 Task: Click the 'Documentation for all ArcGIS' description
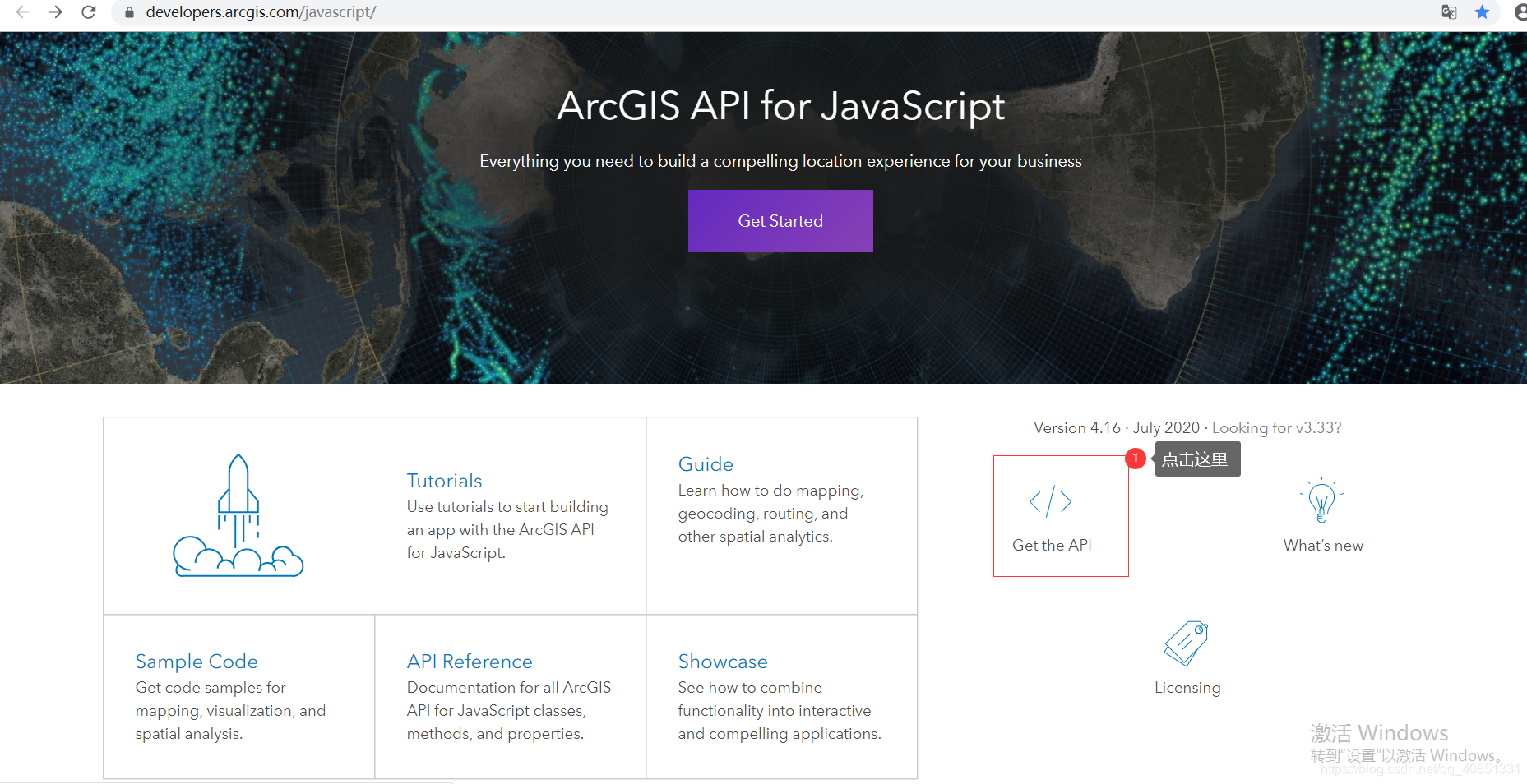[x=509, y=711]
